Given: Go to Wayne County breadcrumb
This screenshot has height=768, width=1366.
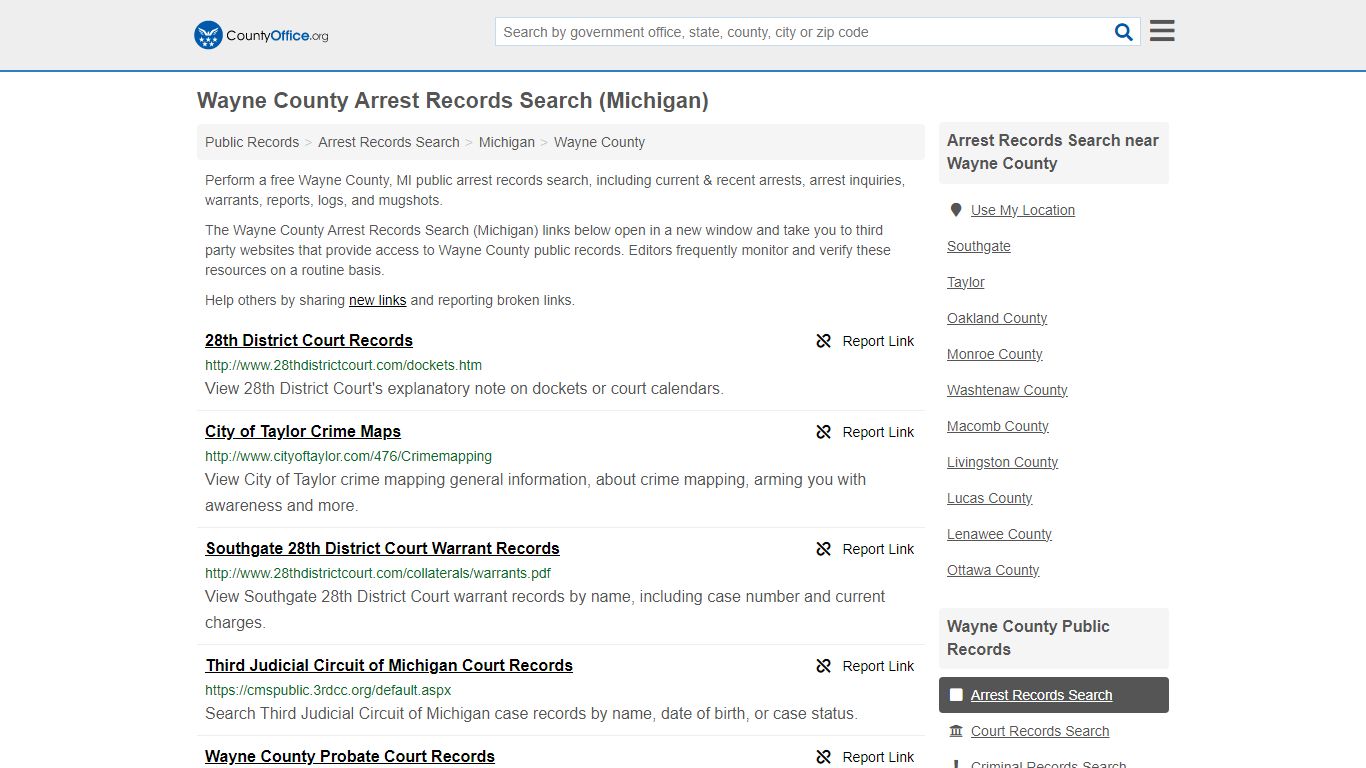Looking at the screenshot, I should click(x=599, y=142).
